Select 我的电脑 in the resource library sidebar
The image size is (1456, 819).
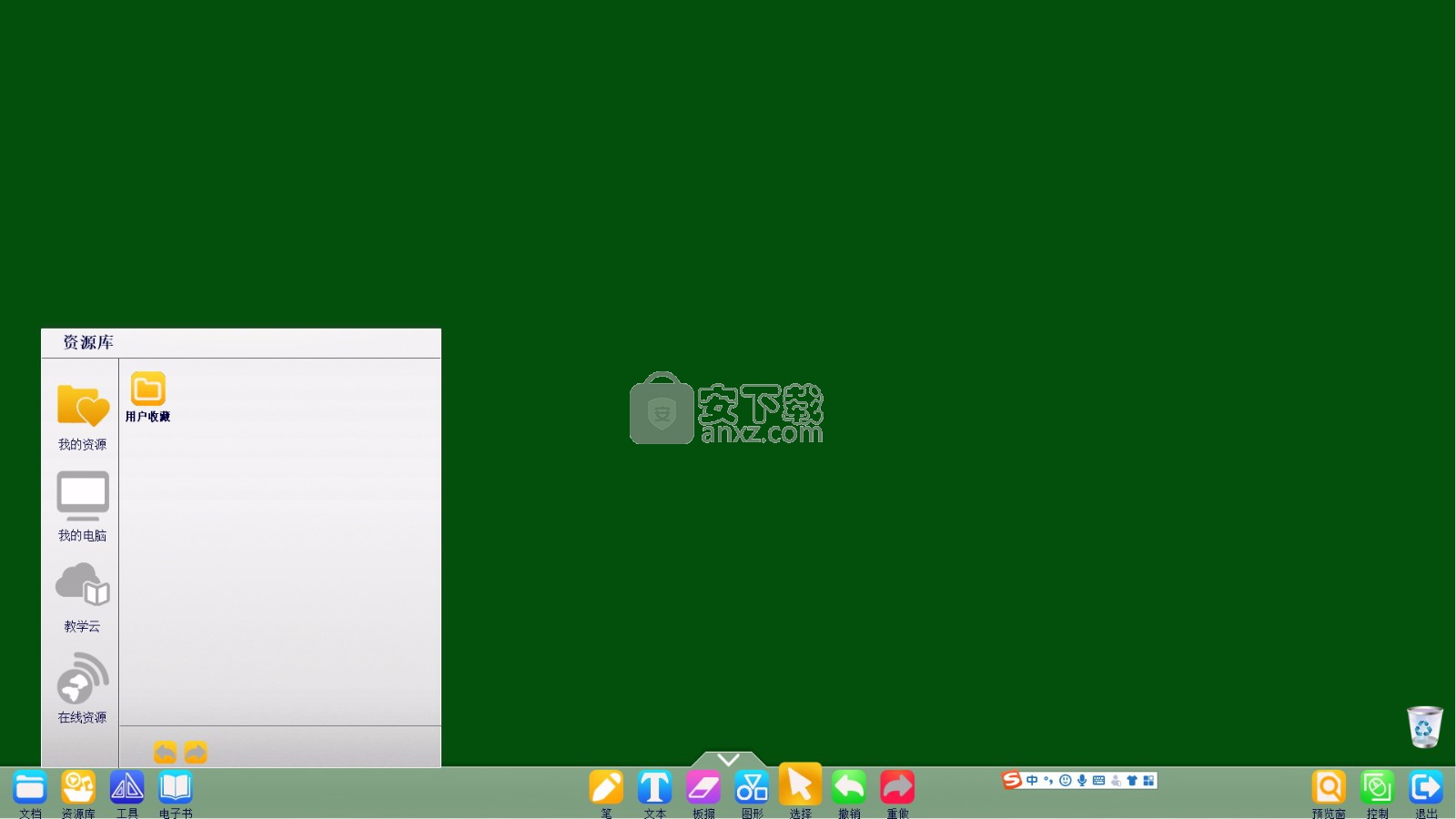(x=82, y=507)
